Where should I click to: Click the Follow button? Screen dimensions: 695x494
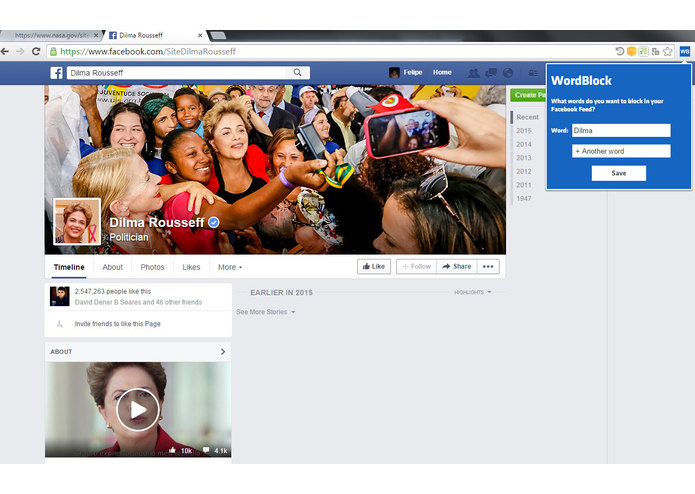416,266
